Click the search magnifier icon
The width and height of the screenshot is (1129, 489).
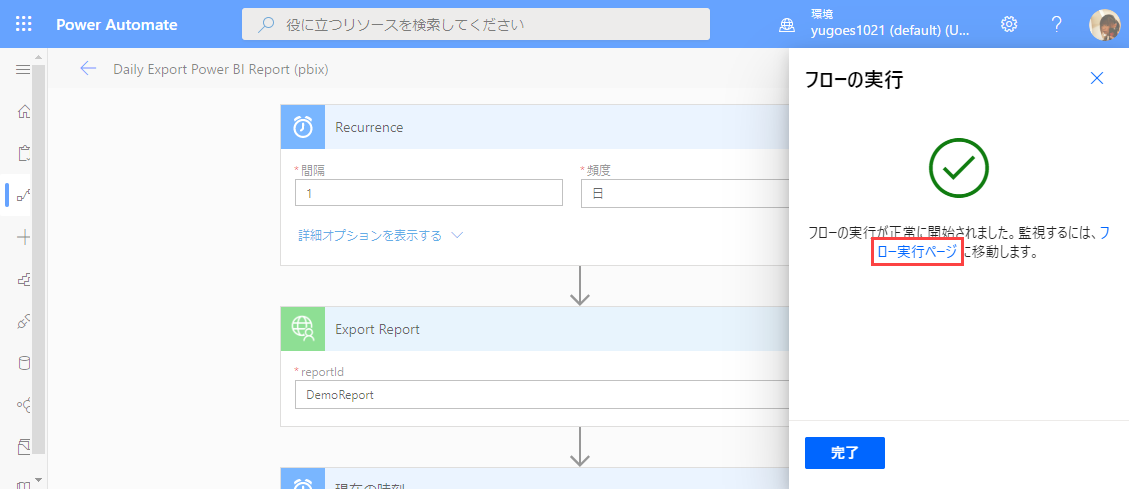pos(266,24)
